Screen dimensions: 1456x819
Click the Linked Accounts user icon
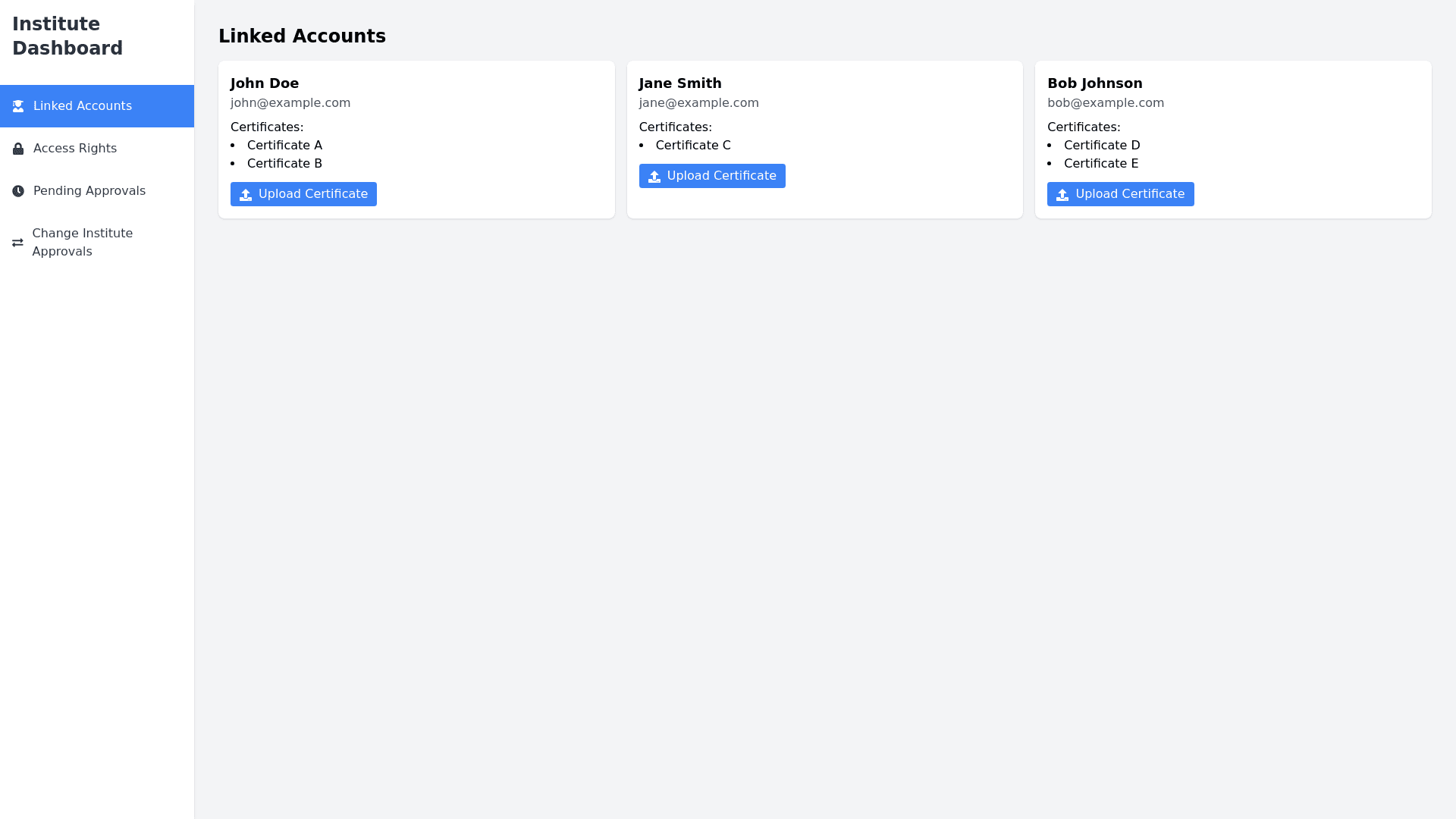coord(18,106)
